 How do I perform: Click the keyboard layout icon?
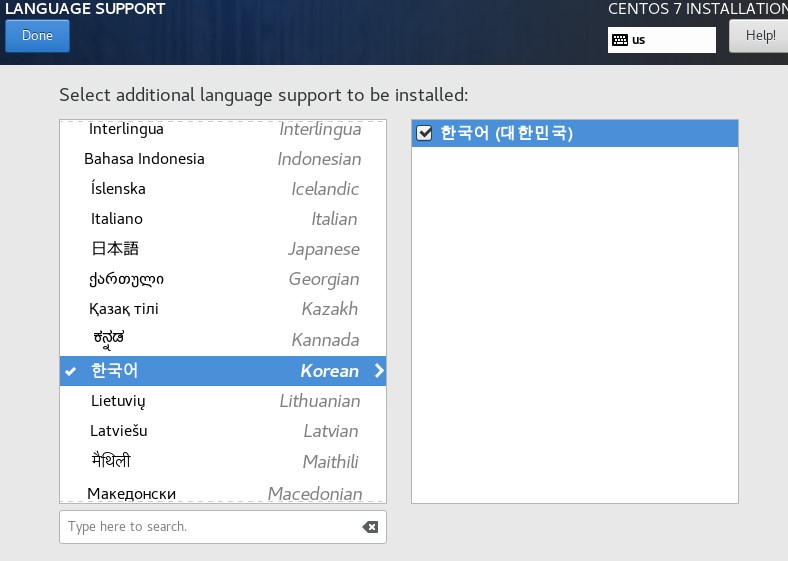pyautogui.click(x=620, y=40)
